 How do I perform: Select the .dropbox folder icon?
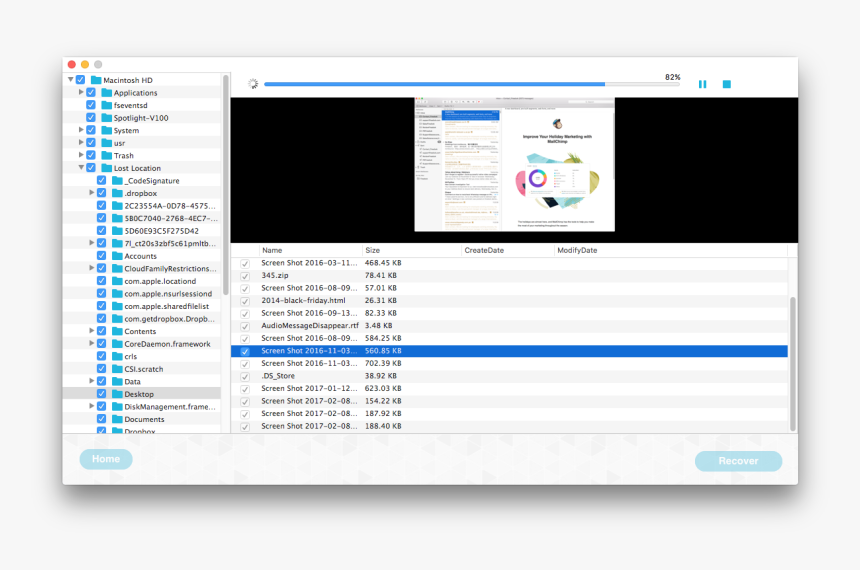tap(117, 193)
